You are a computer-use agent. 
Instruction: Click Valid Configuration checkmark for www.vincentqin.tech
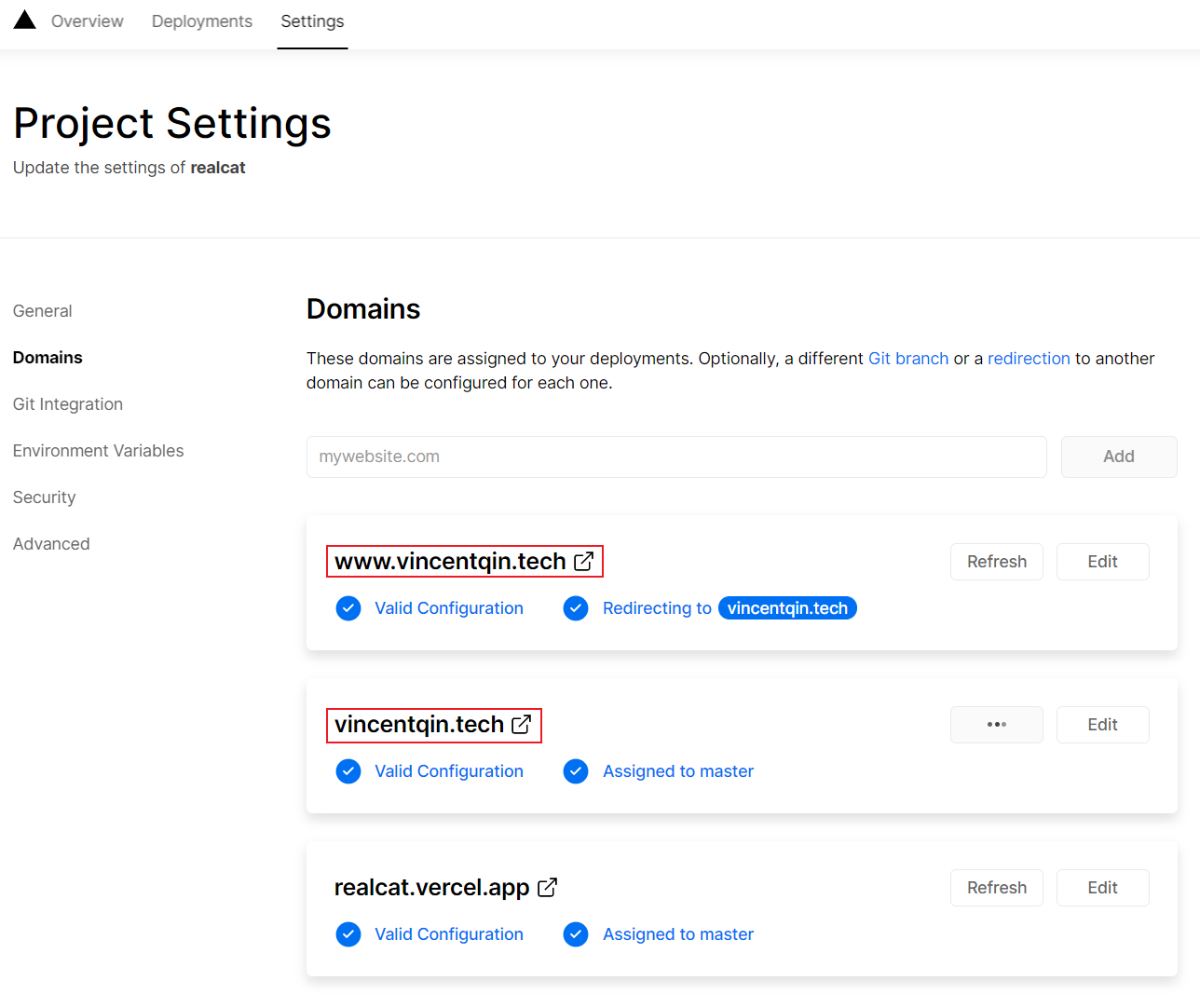tap(348, 608)
